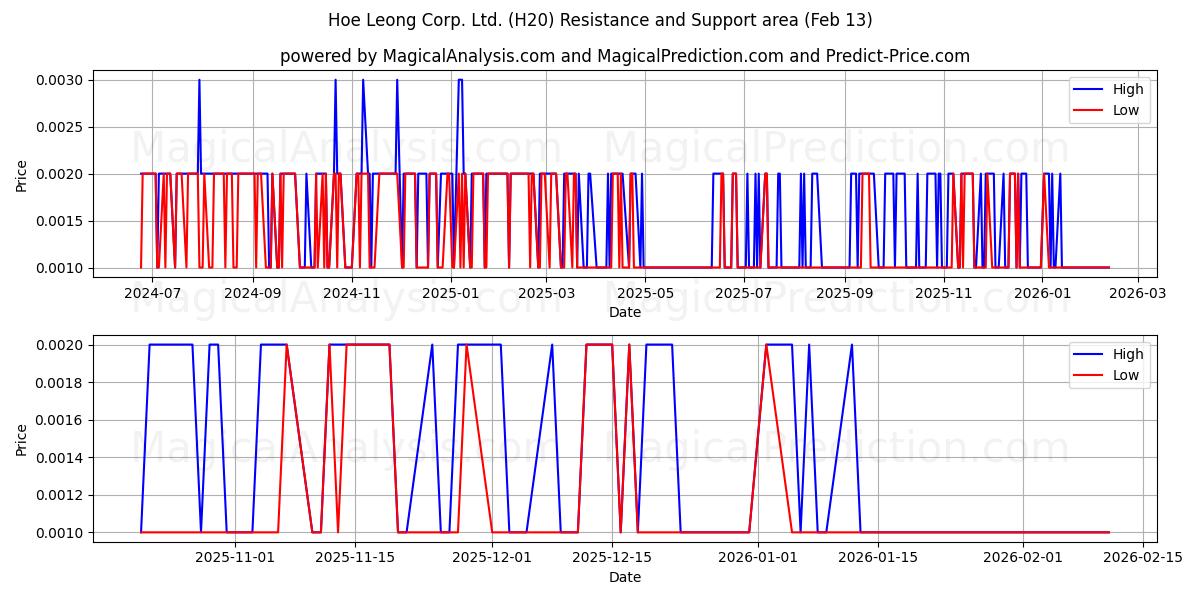Click the "Date" axis label under lower chart
This screenshot has height=600, width=1200.
pyautogui.click(x=625, y=577)
